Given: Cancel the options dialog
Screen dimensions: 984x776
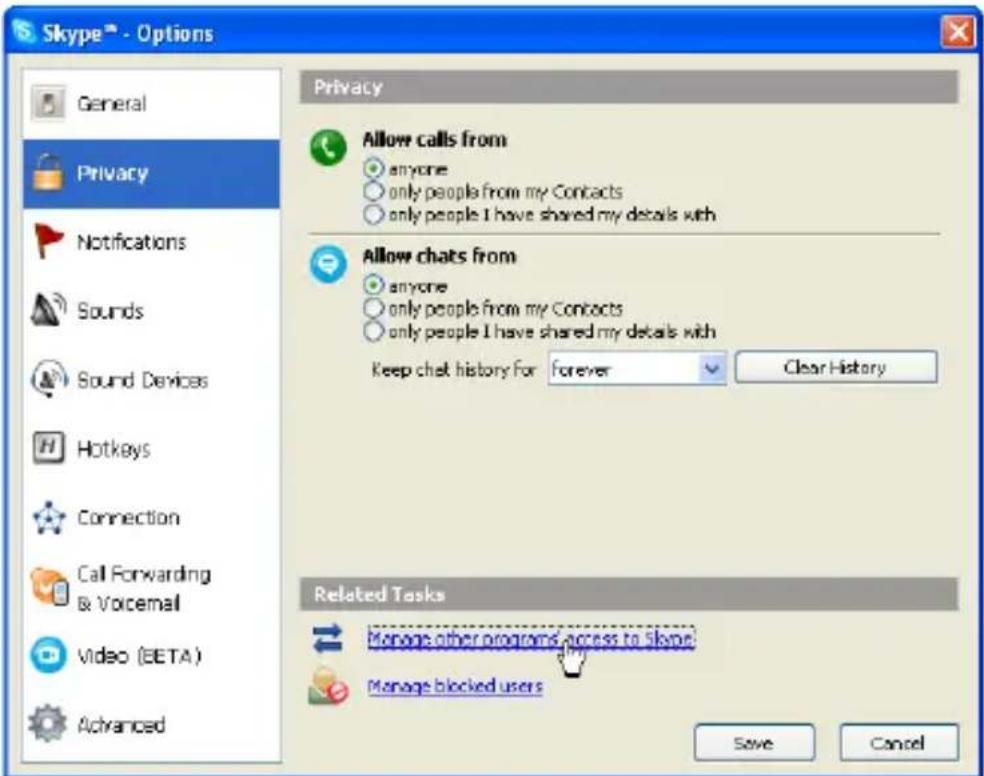Looking at the screenshot, I should click(899, 743).
